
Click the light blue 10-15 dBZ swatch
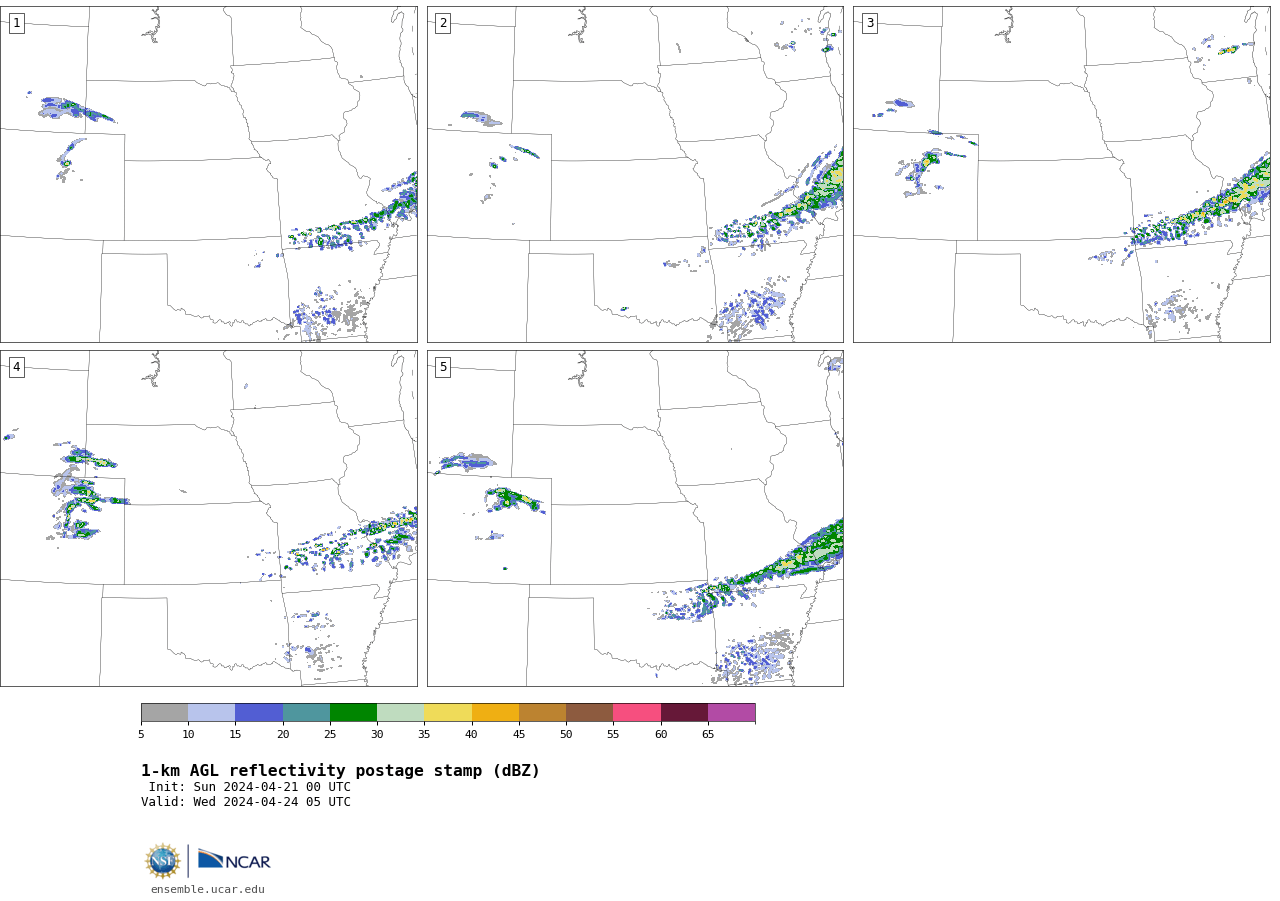coord(211,712)
